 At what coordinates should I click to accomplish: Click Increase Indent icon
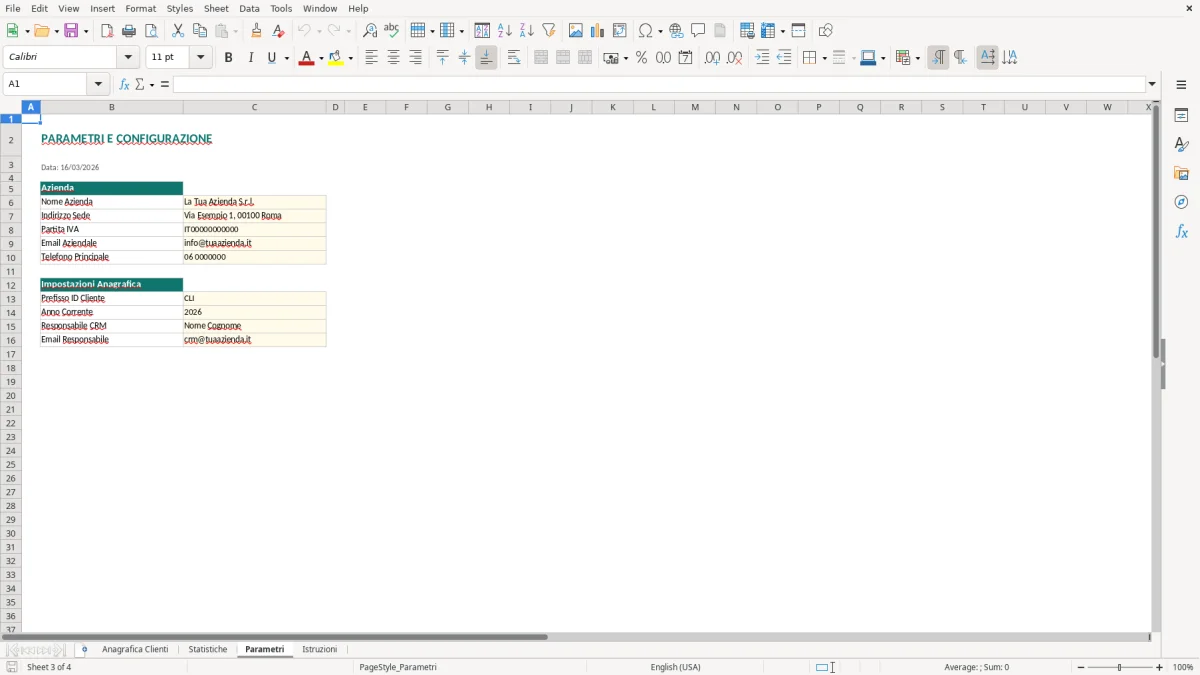pyautogui.click(x=762, y=58)
